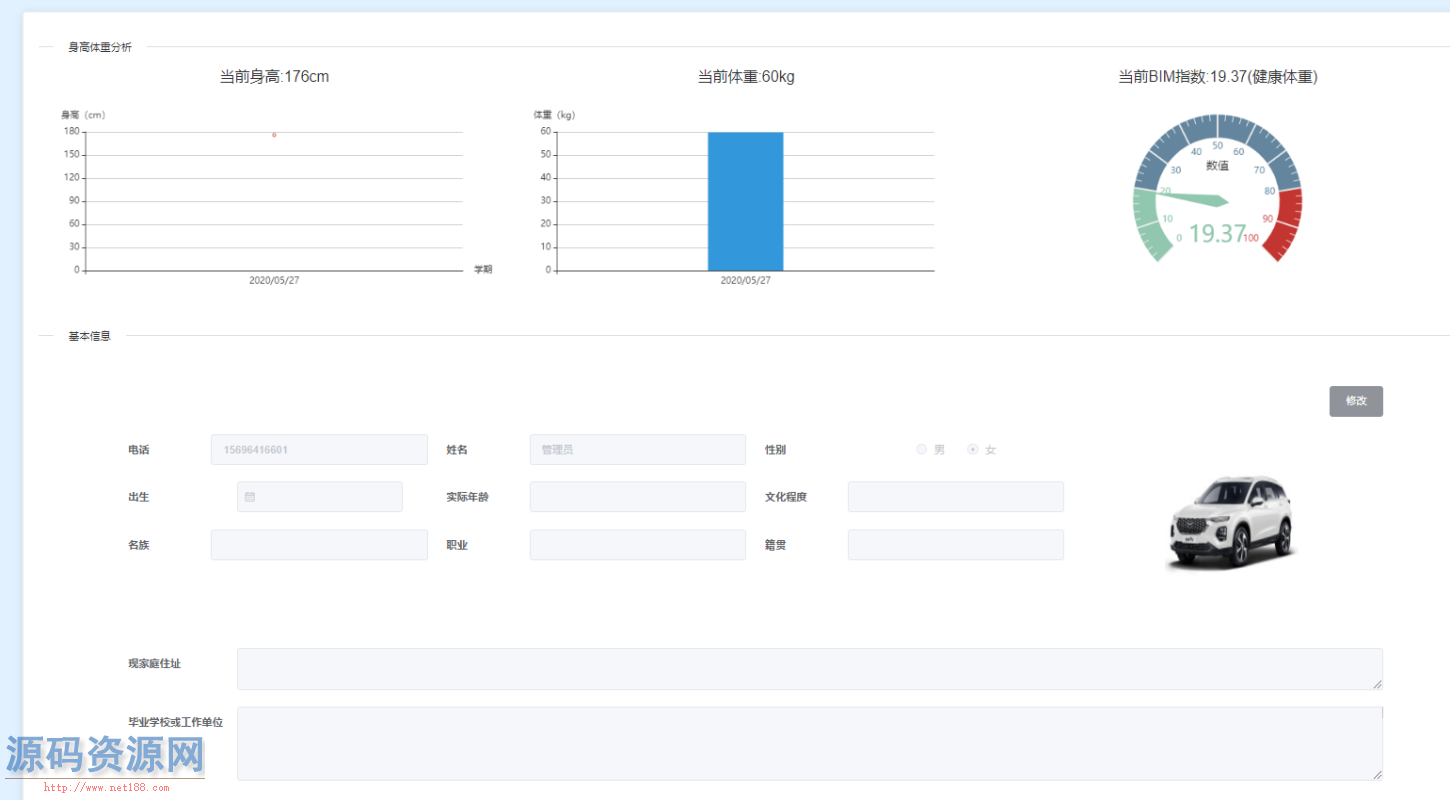Click the 电话 phone number field
1450x800 pixels.
click(319, 450)
